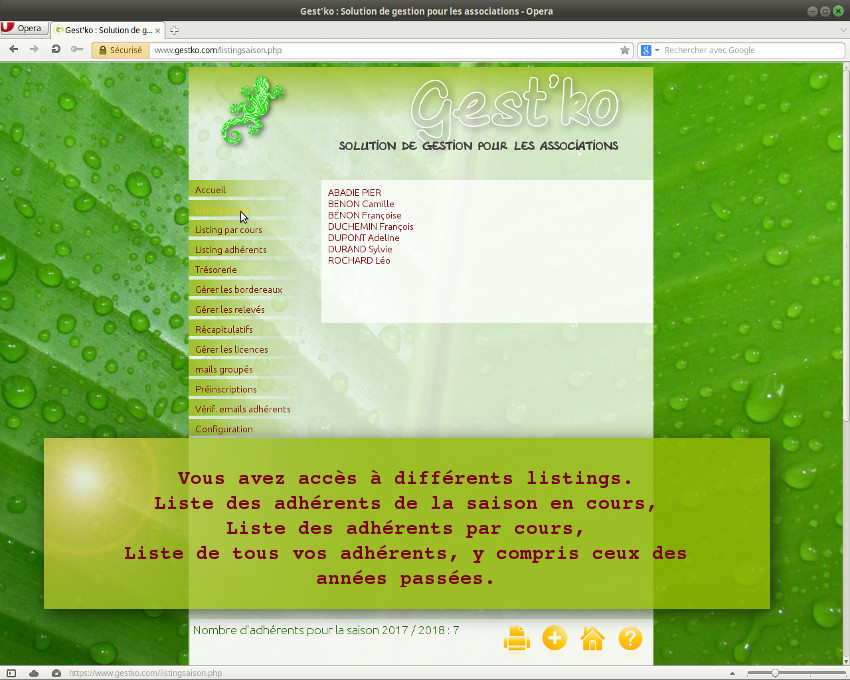This screenshot has width=850, height=680.
Task: Open the Trésorerie menu item
Action: (216, 270)
